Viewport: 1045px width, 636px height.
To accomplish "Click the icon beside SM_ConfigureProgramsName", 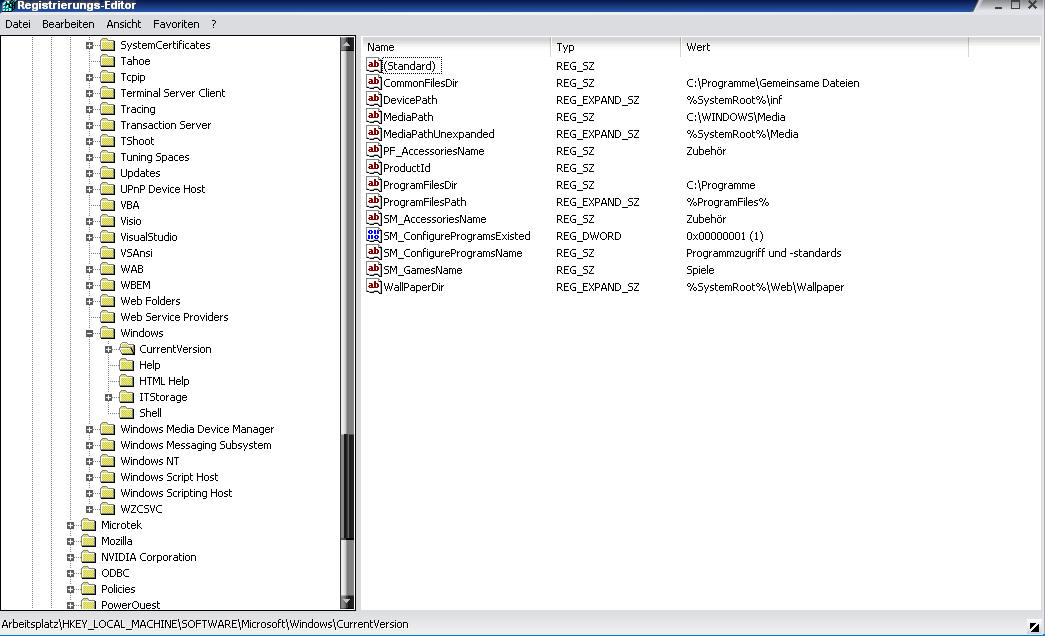I will (x=374, y=253).
